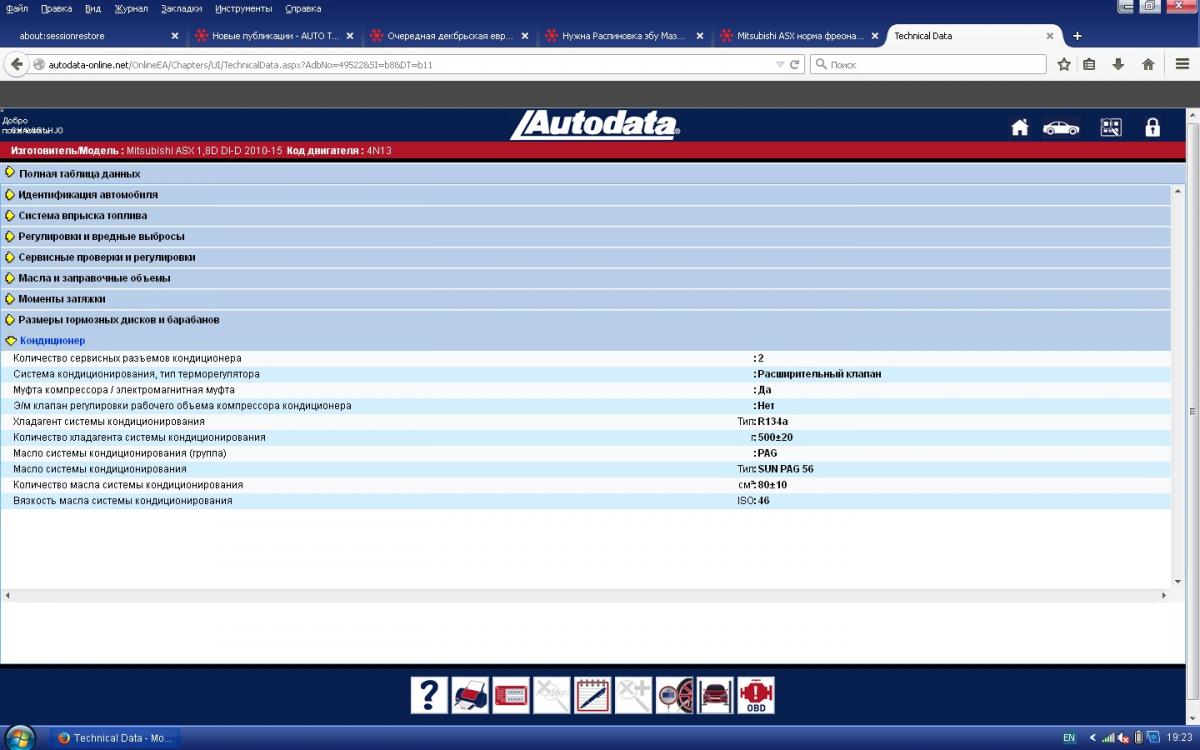The width and height of the screenshot is (1200, 750).
Task: Click the taskbar clock 19:23
Action: [1179, 738]
